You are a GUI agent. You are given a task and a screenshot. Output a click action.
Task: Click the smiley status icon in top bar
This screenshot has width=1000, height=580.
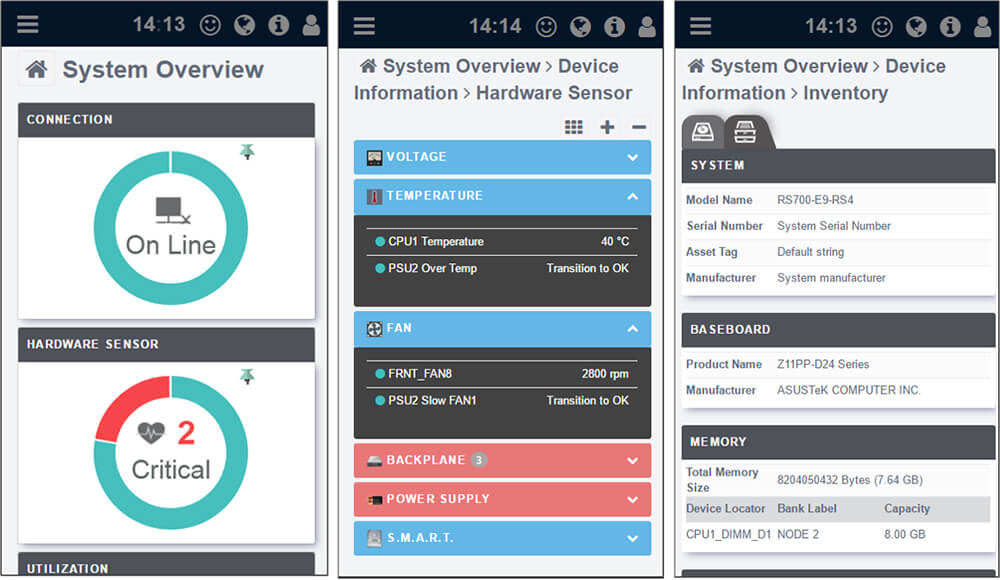(x=210, y=24)
